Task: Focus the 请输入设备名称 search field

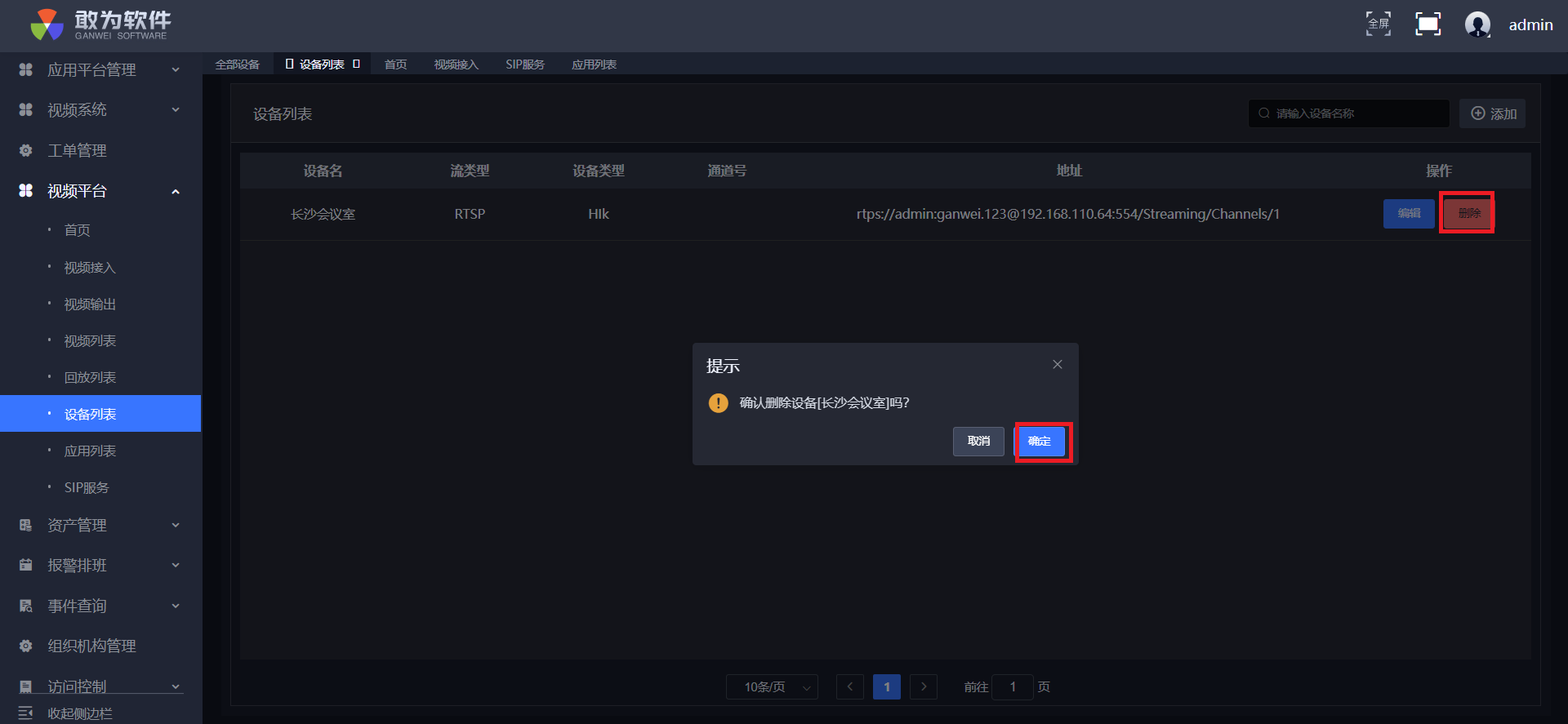Action: [x=1348, y=113]
